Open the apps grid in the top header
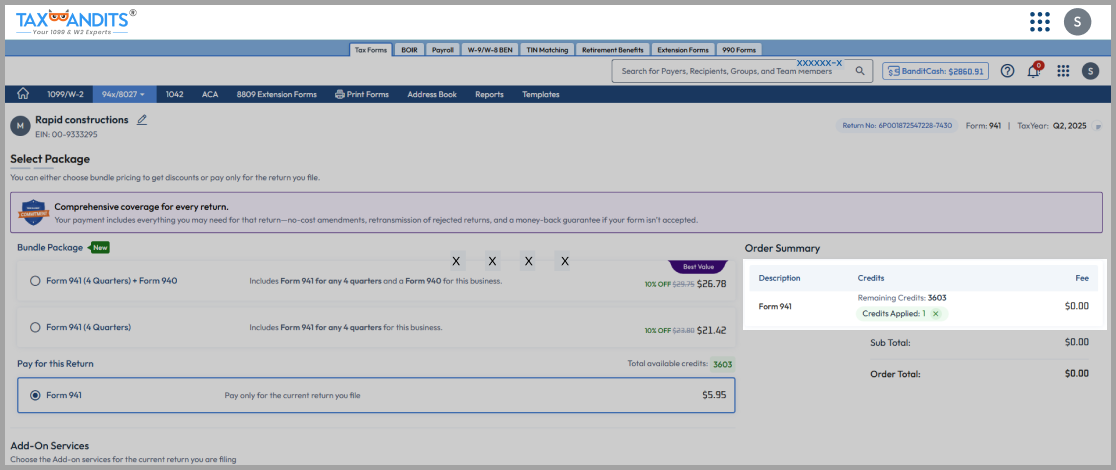Screen dimensions: 1116x470 [1040, 22]
